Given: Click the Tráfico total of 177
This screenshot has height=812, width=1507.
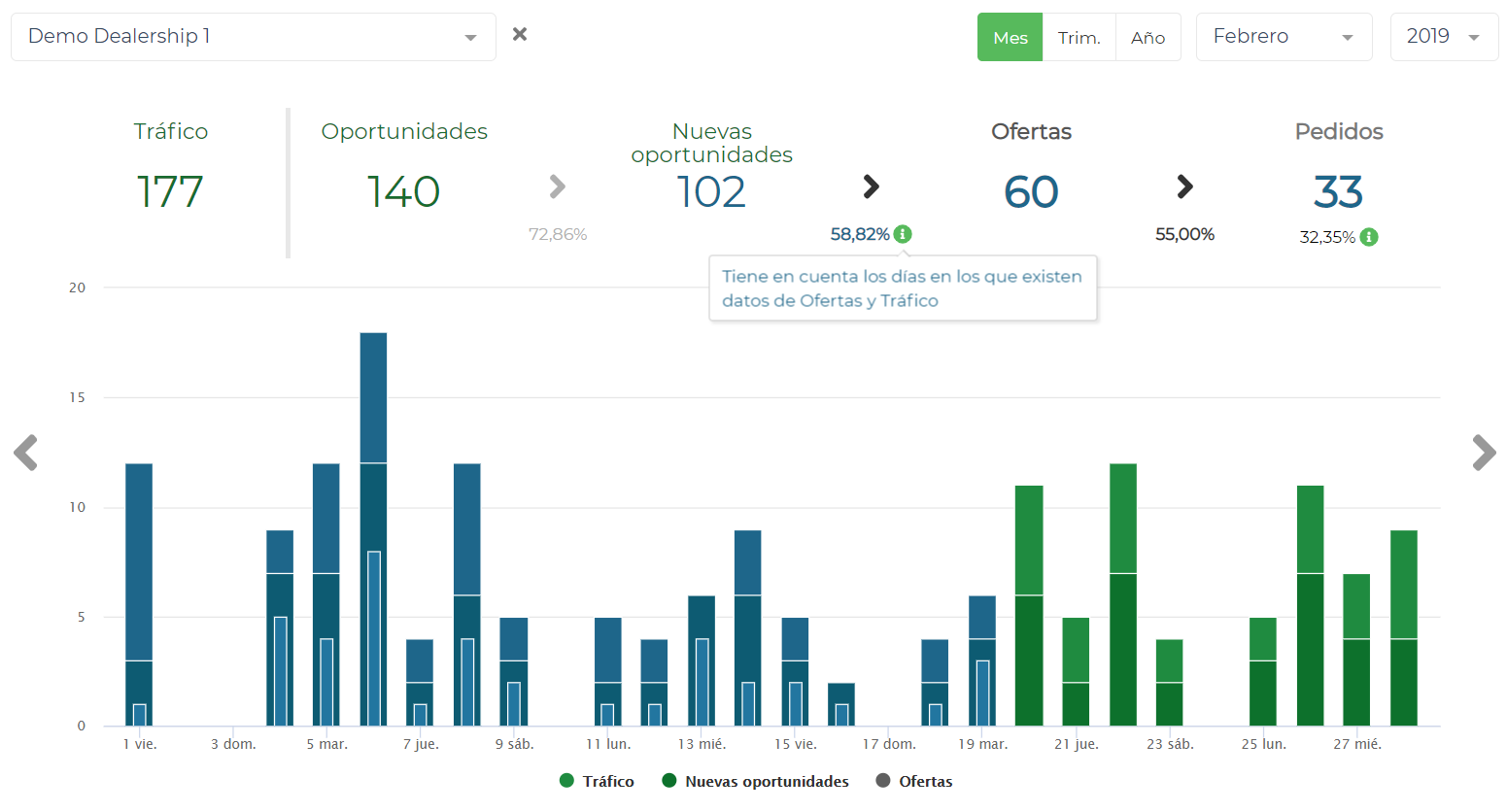Looking at the screenshot, I should point(170,192).
